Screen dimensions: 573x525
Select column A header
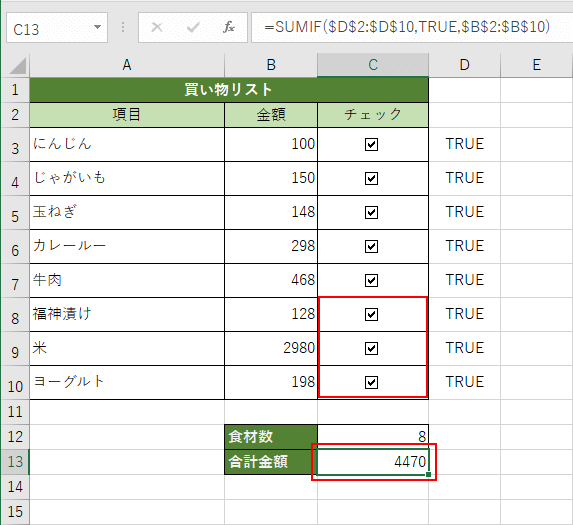click(127, 65)
